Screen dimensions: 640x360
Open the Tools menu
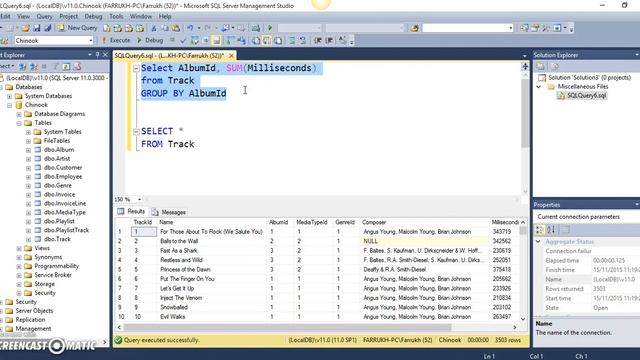(x=116, y=16)
